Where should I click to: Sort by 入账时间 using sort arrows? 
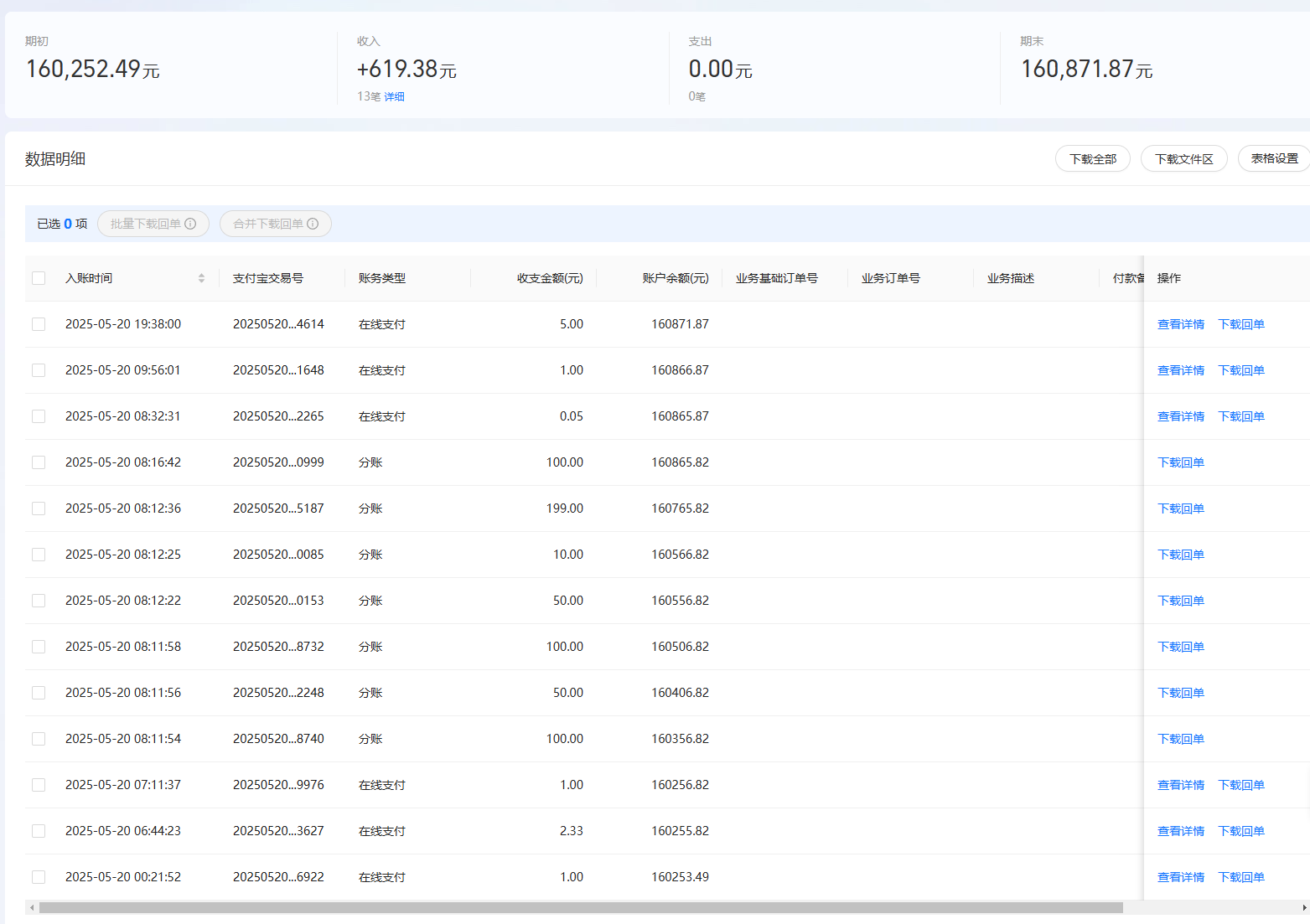pos(201,278)
